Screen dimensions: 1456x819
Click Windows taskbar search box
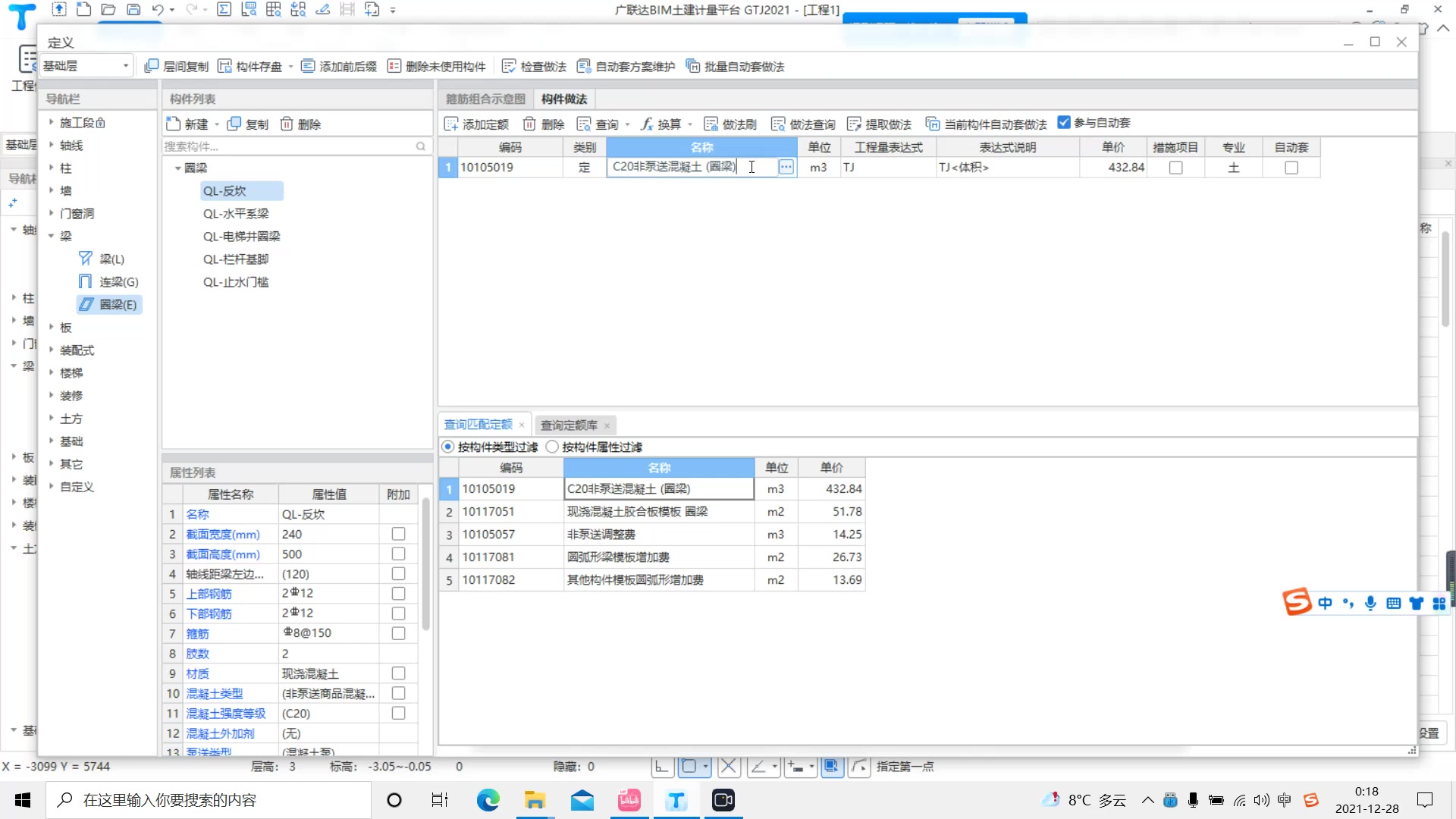click(208, 800)
